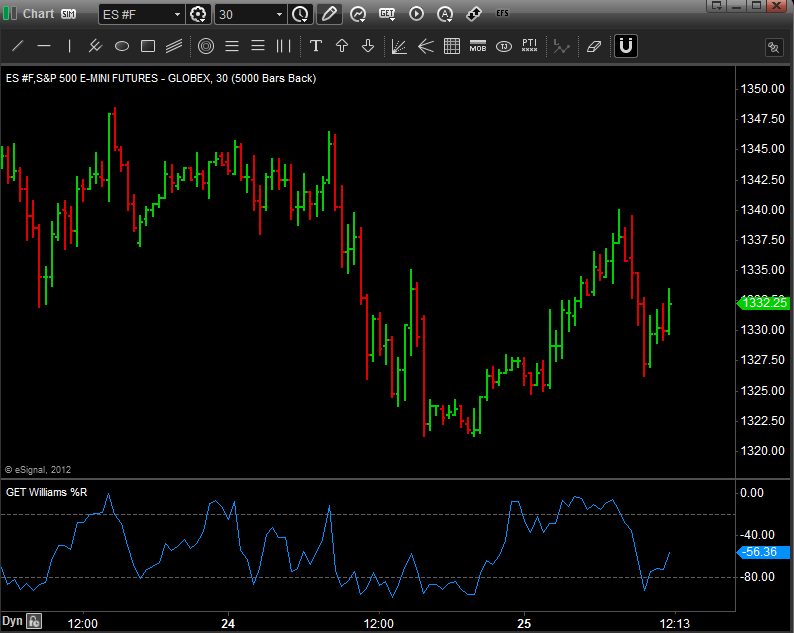Image resolution: width=794 pixels, height=633 pixels.
Task: Select the Gann angles tool
Action: tap(399, 47)
